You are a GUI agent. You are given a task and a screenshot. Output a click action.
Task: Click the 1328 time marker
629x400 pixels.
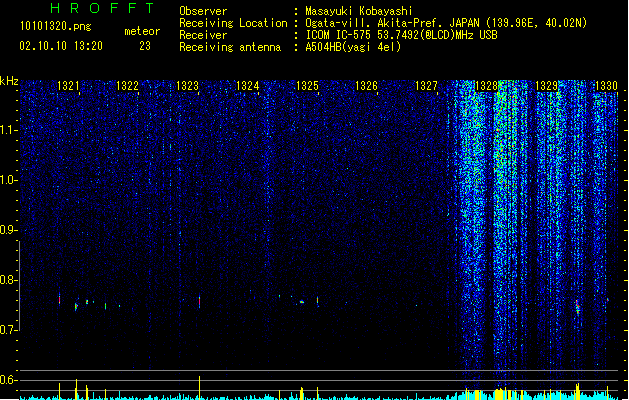(486, 85)
